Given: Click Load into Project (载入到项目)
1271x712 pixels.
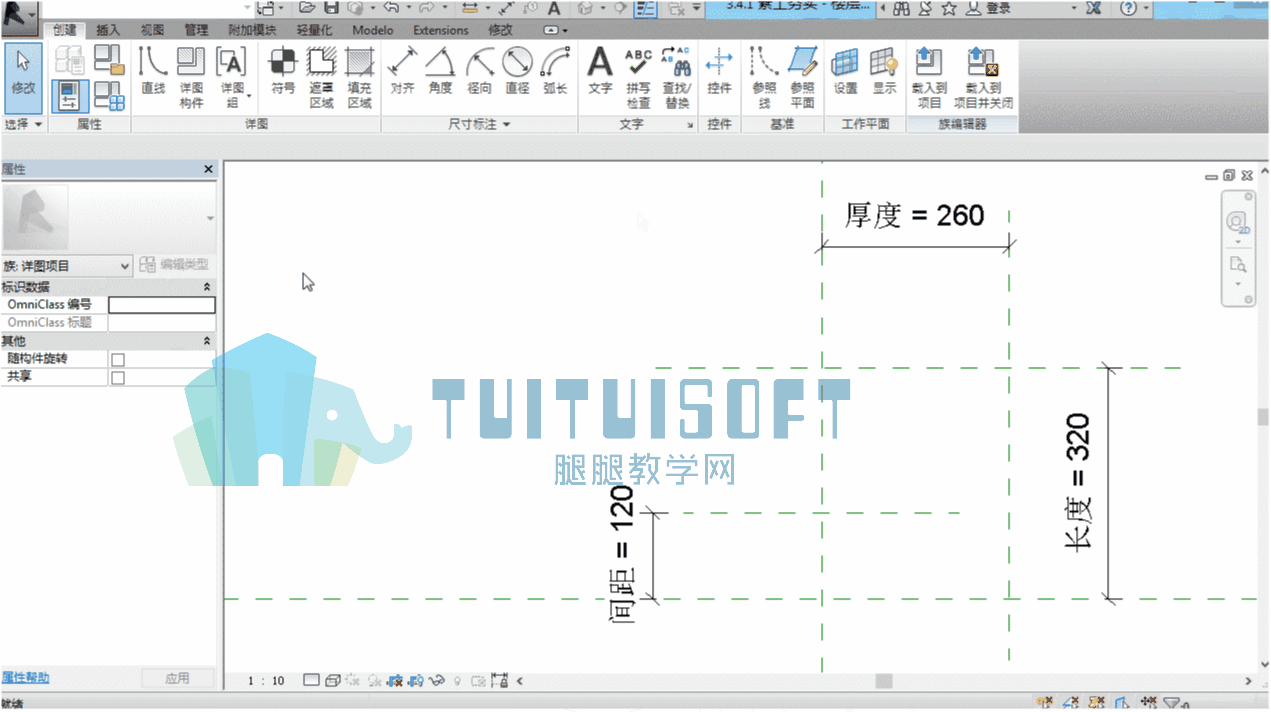Looking at the screenshot, I should point(929,77).
